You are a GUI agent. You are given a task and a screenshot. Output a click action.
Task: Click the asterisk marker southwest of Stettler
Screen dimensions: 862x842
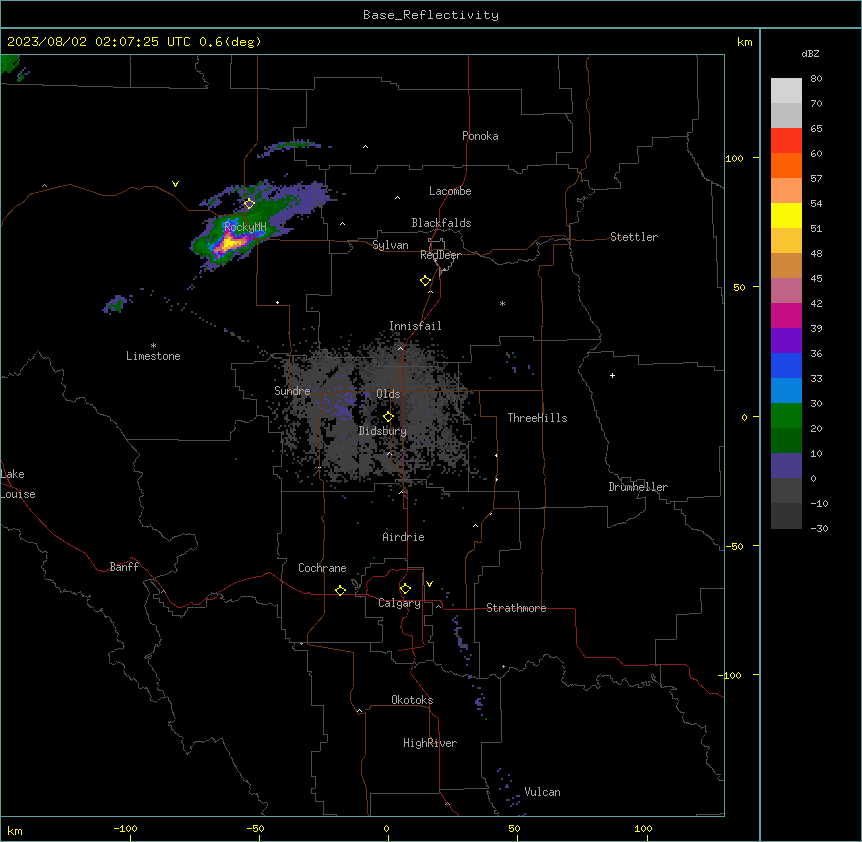[502, 303]
